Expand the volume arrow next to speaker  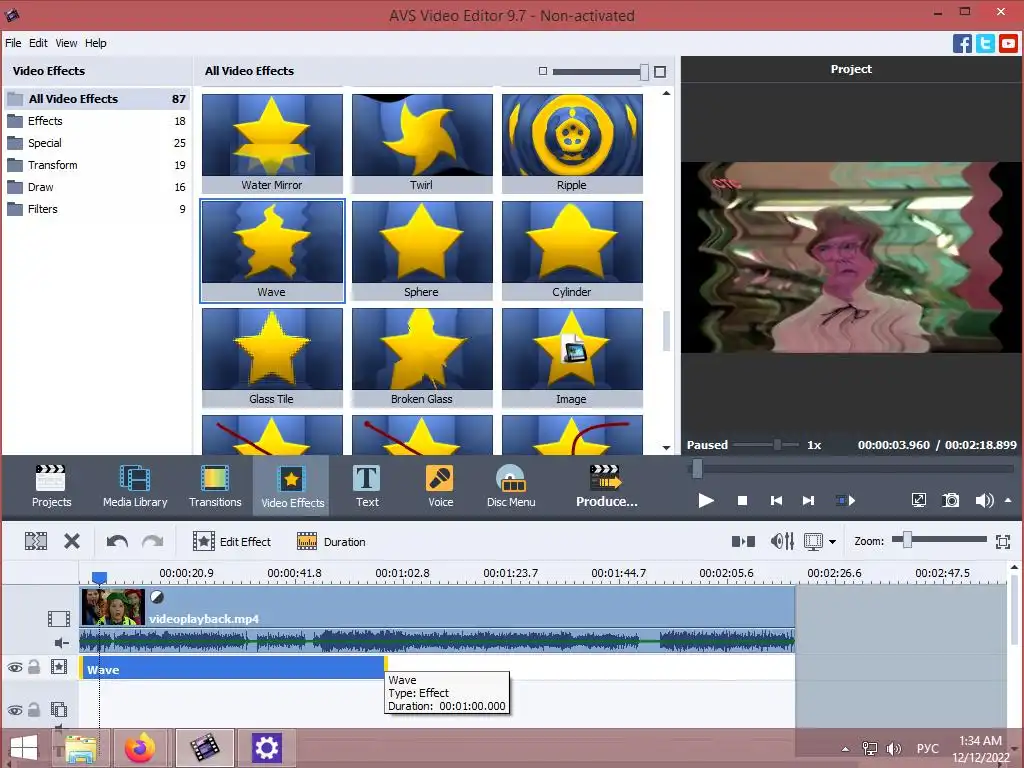click(1008, 500)
